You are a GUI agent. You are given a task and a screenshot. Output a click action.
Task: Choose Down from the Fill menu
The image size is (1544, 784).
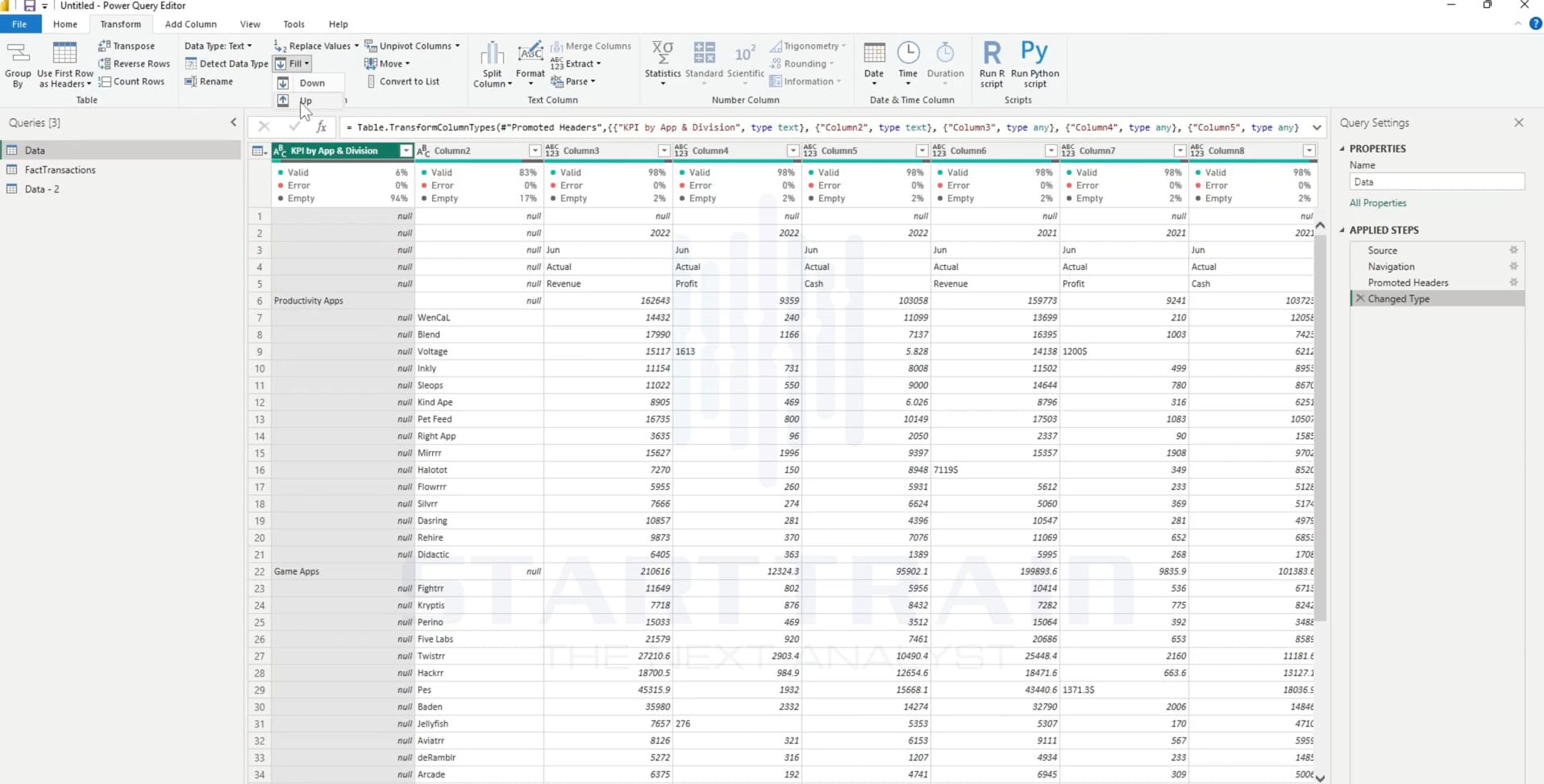310,83
